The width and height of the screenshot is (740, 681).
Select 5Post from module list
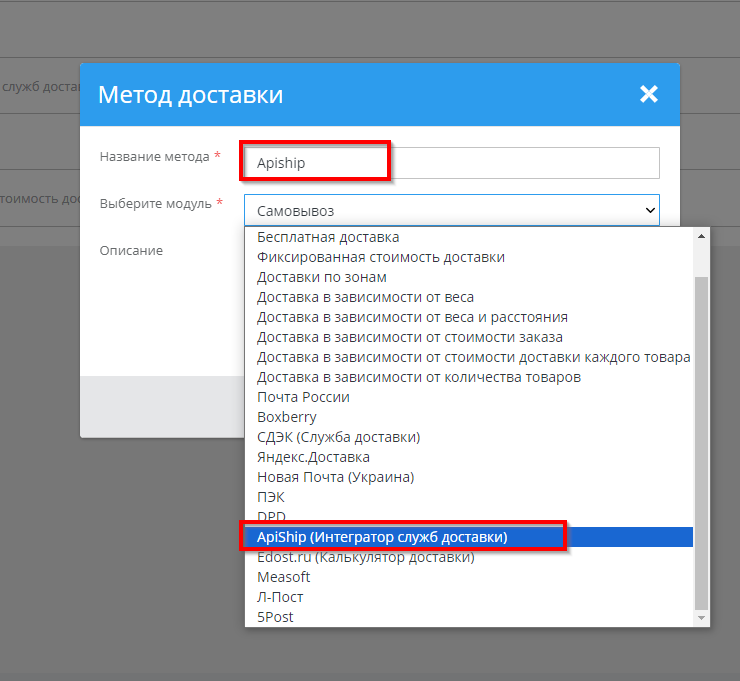pyautogui.click(x=275, y=617)
